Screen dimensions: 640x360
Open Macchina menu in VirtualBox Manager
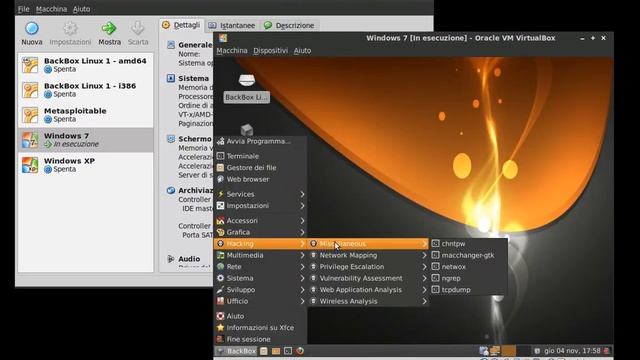click(51, 9)
